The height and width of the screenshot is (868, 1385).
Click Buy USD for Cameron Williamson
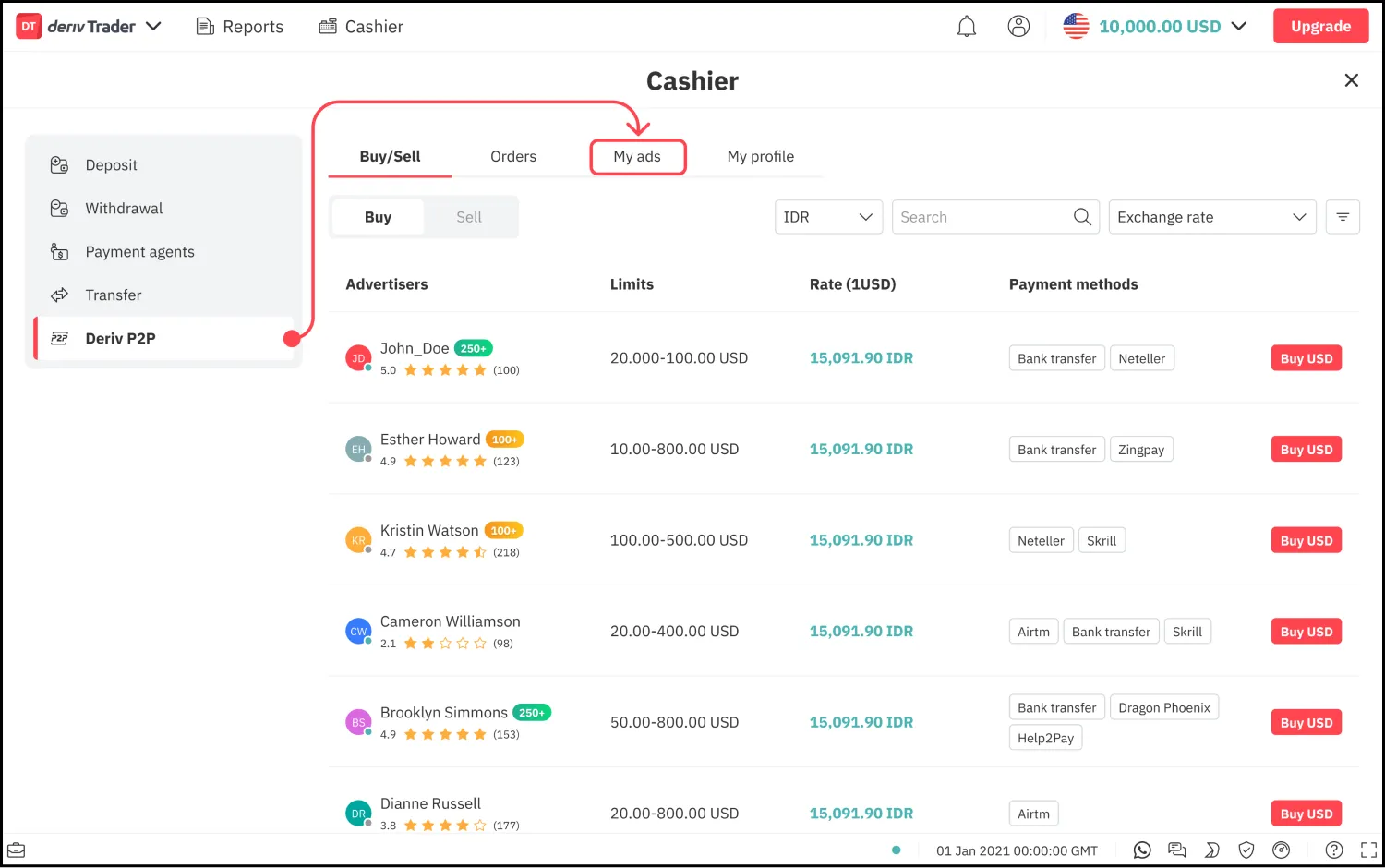pyautogui.click(x=1307, y=632)
